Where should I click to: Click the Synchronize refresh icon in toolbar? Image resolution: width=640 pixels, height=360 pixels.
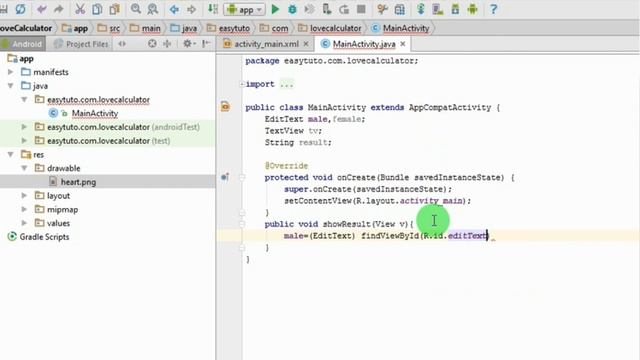point(20,9)
